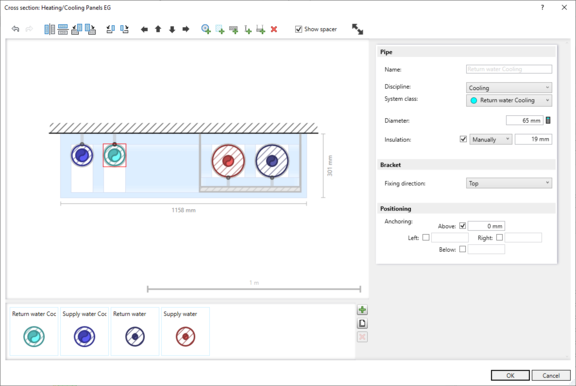
Task: Confirm with the OK button
Action: coord(510,375)
